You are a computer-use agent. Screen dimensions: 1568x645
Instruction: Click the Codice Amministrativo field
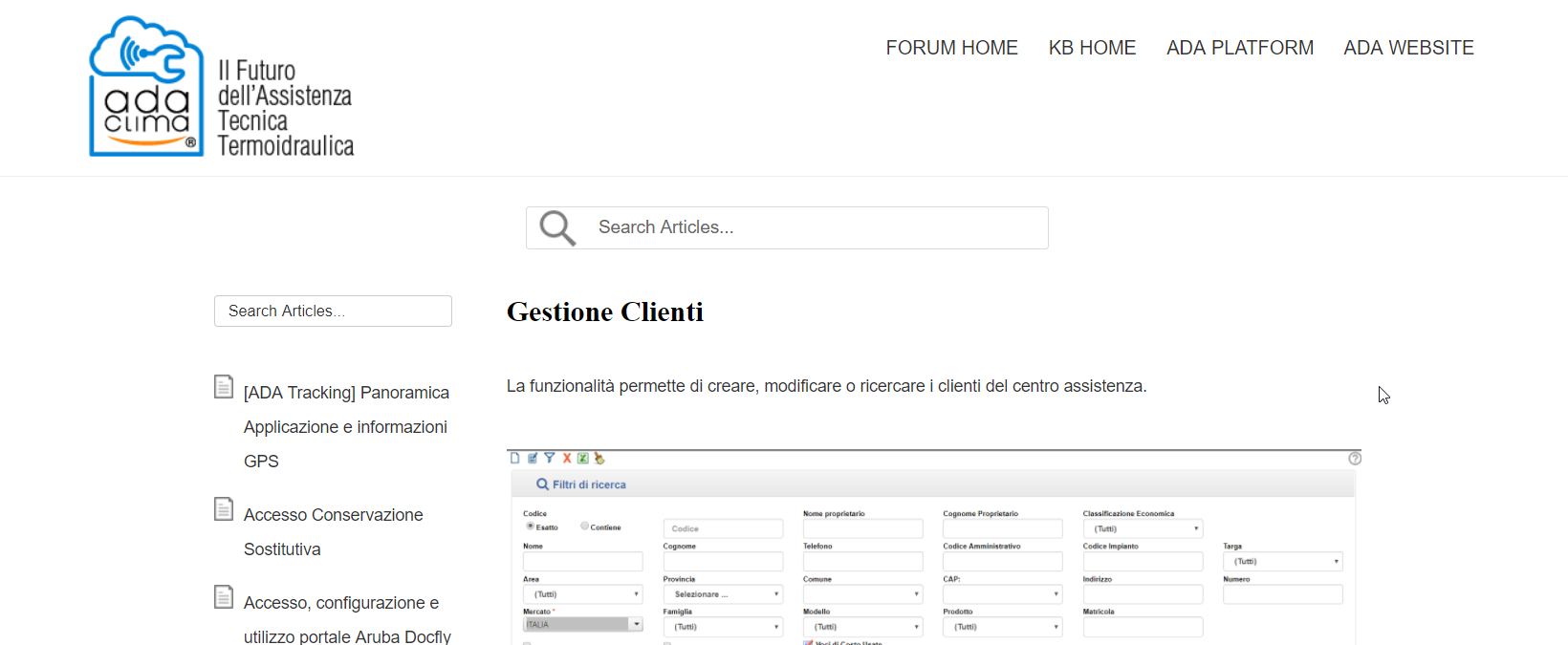[x=1003, y=562]
